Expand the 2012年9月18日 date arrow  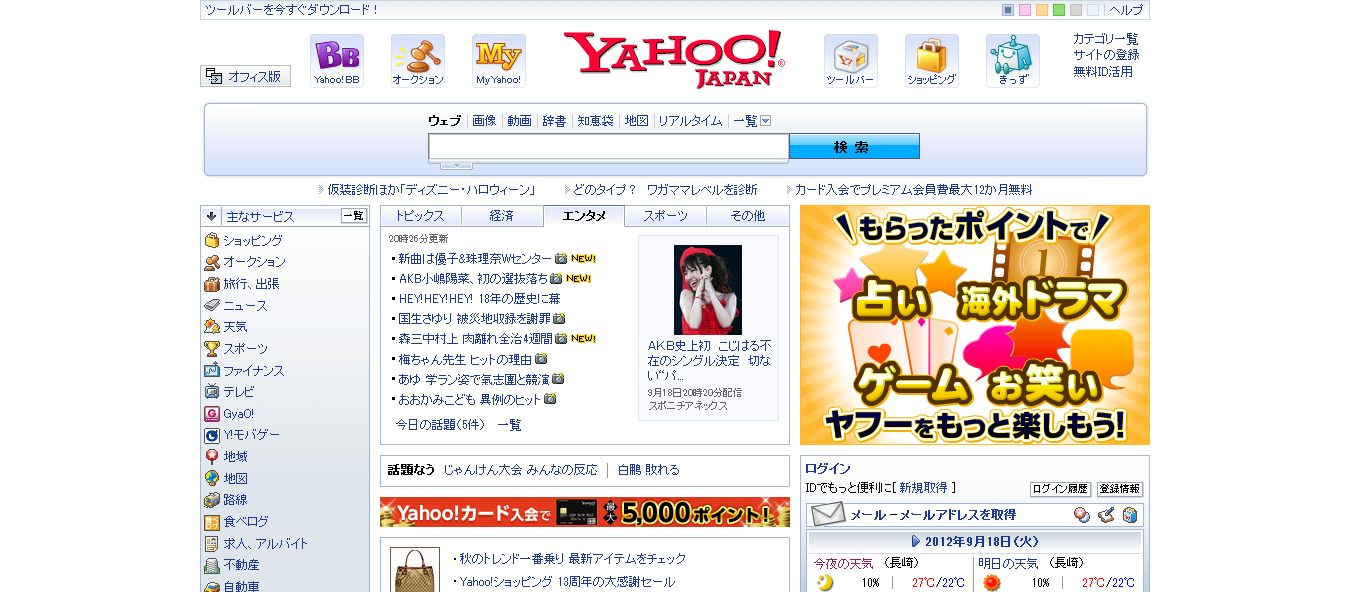tap(916, 541)
